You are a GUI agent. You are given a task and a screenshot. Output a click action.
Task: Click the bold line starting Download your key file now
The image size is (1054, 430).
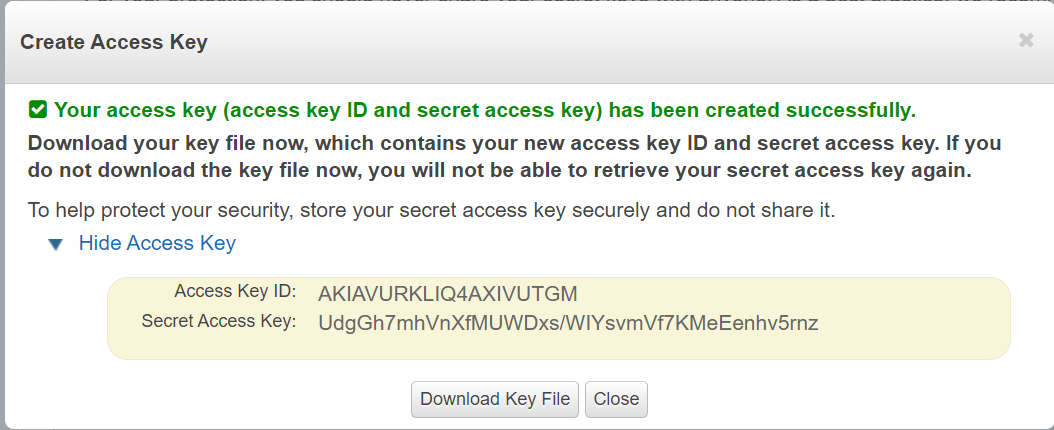coord(514,143)
